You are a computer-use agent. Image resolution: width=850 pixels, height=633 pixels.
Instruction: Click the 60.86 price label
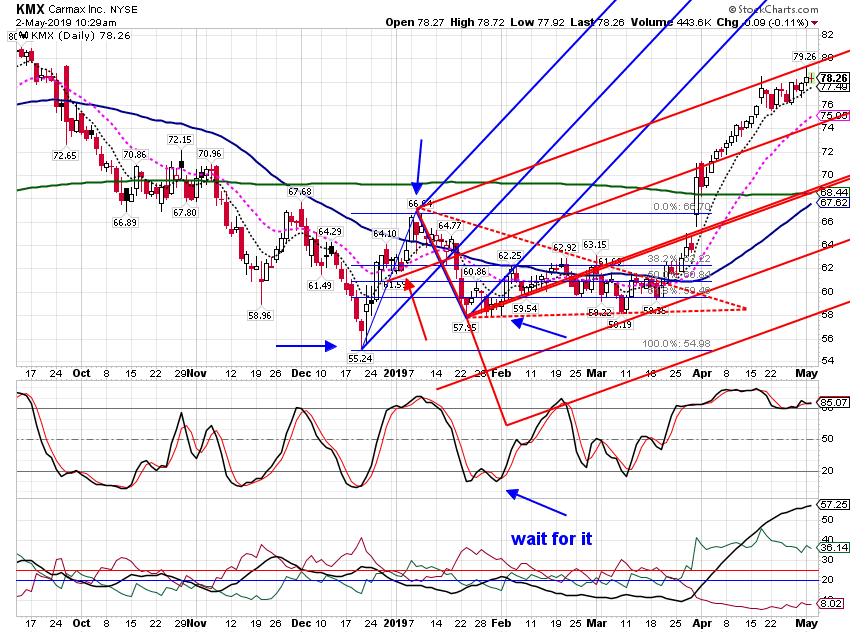pyautogui.click(x=475, y=272)
